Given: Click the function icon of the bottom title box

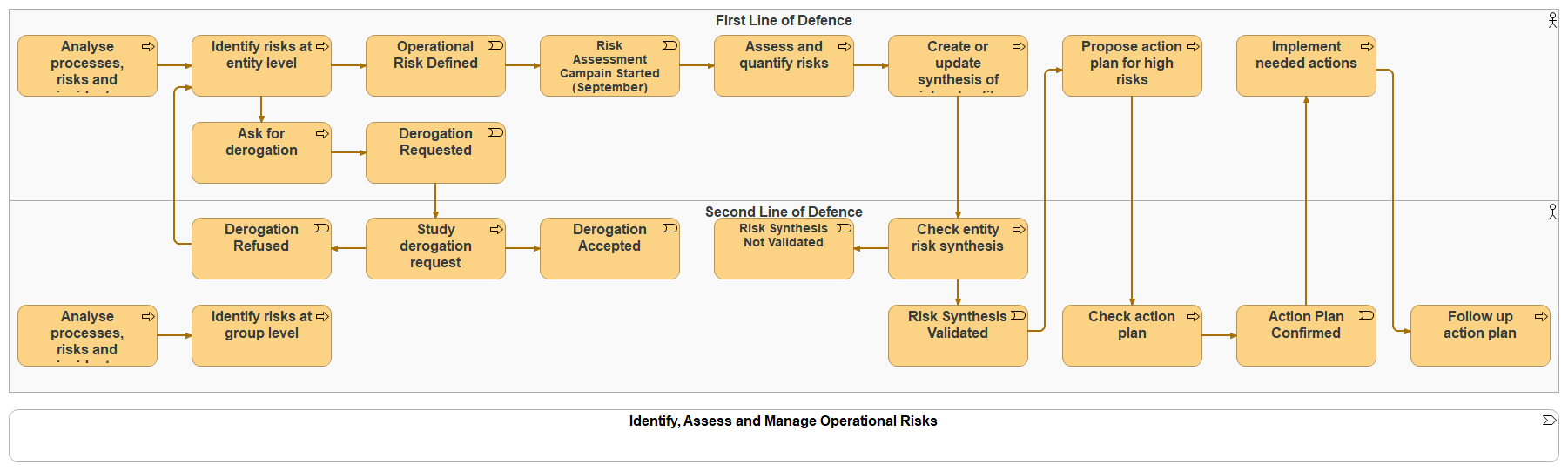Looking at the screenshot, I should [1549, 420].
